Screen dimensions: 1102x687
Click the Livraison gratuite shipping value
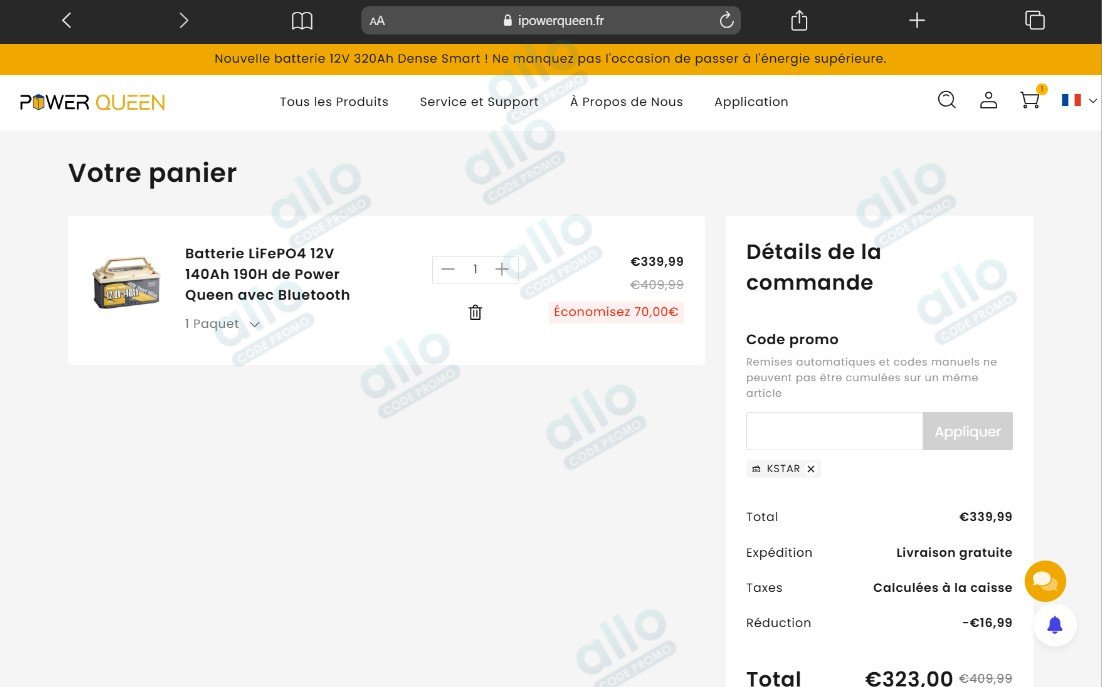[x=954, y=553]
